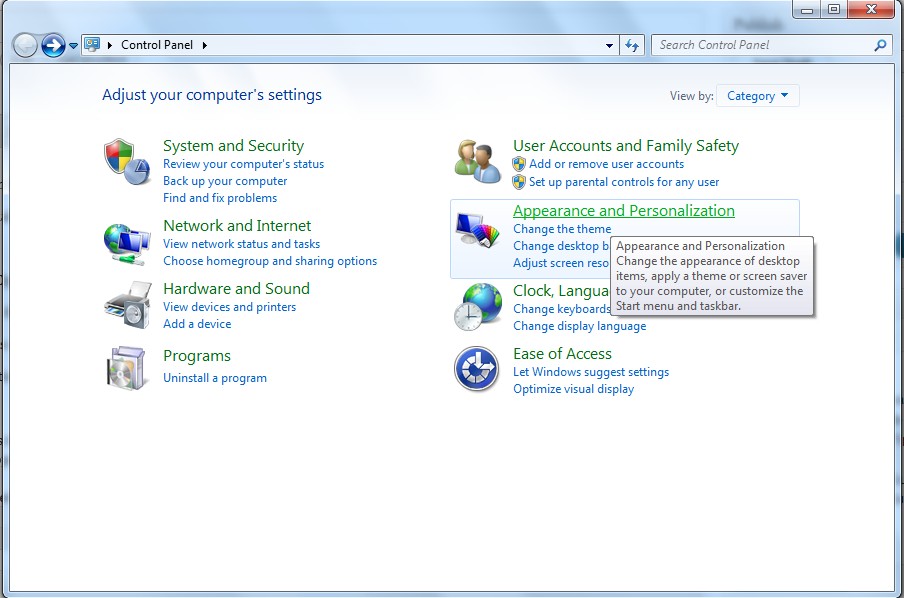Viewport: 904px width, 598px height.
Task: Click View network status and tasks
Action: (242, 244)
